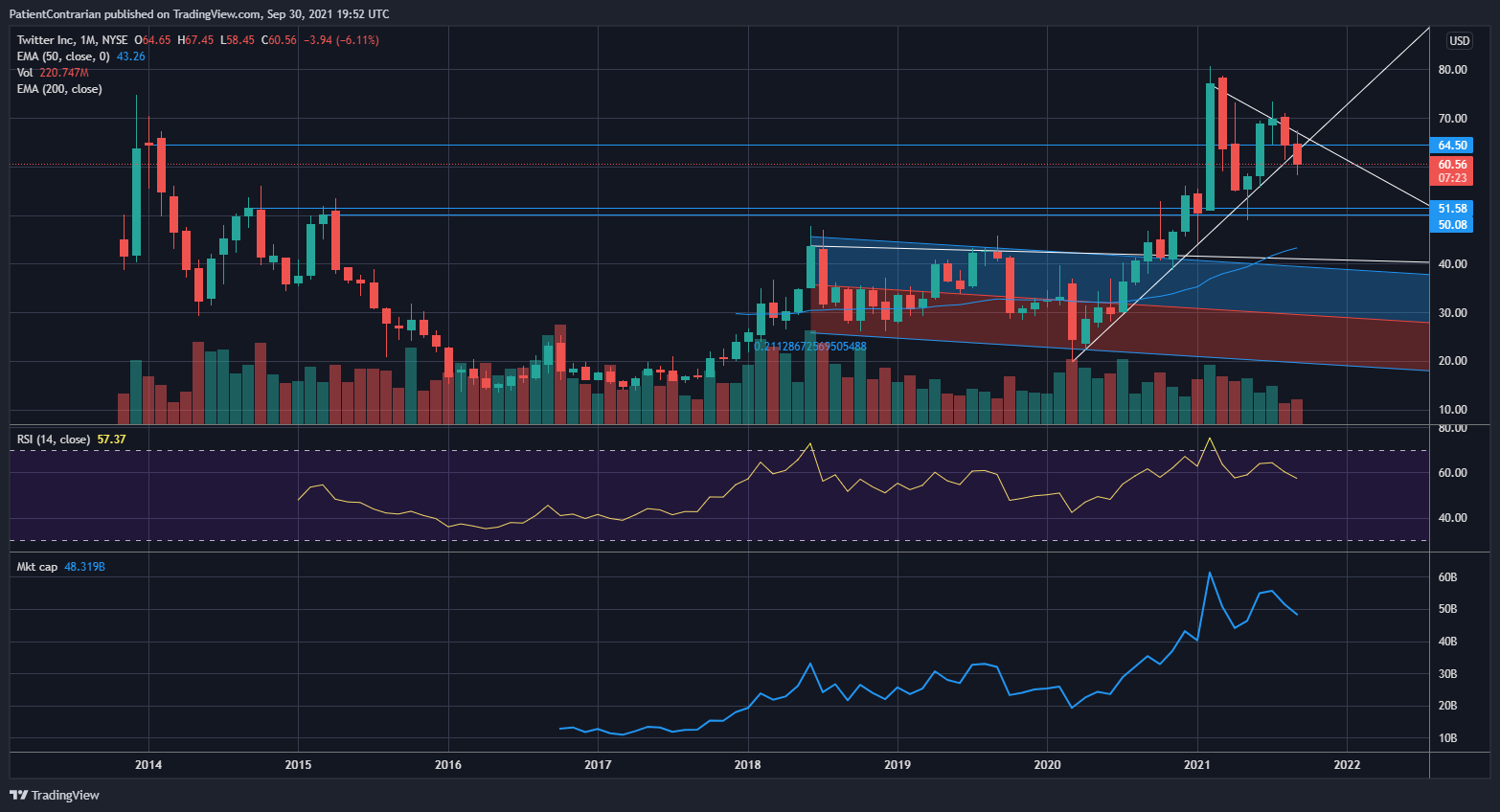The image size is (1500, 812).
Task: Click the 2016 label on time axis
Action: coord(448,764)
